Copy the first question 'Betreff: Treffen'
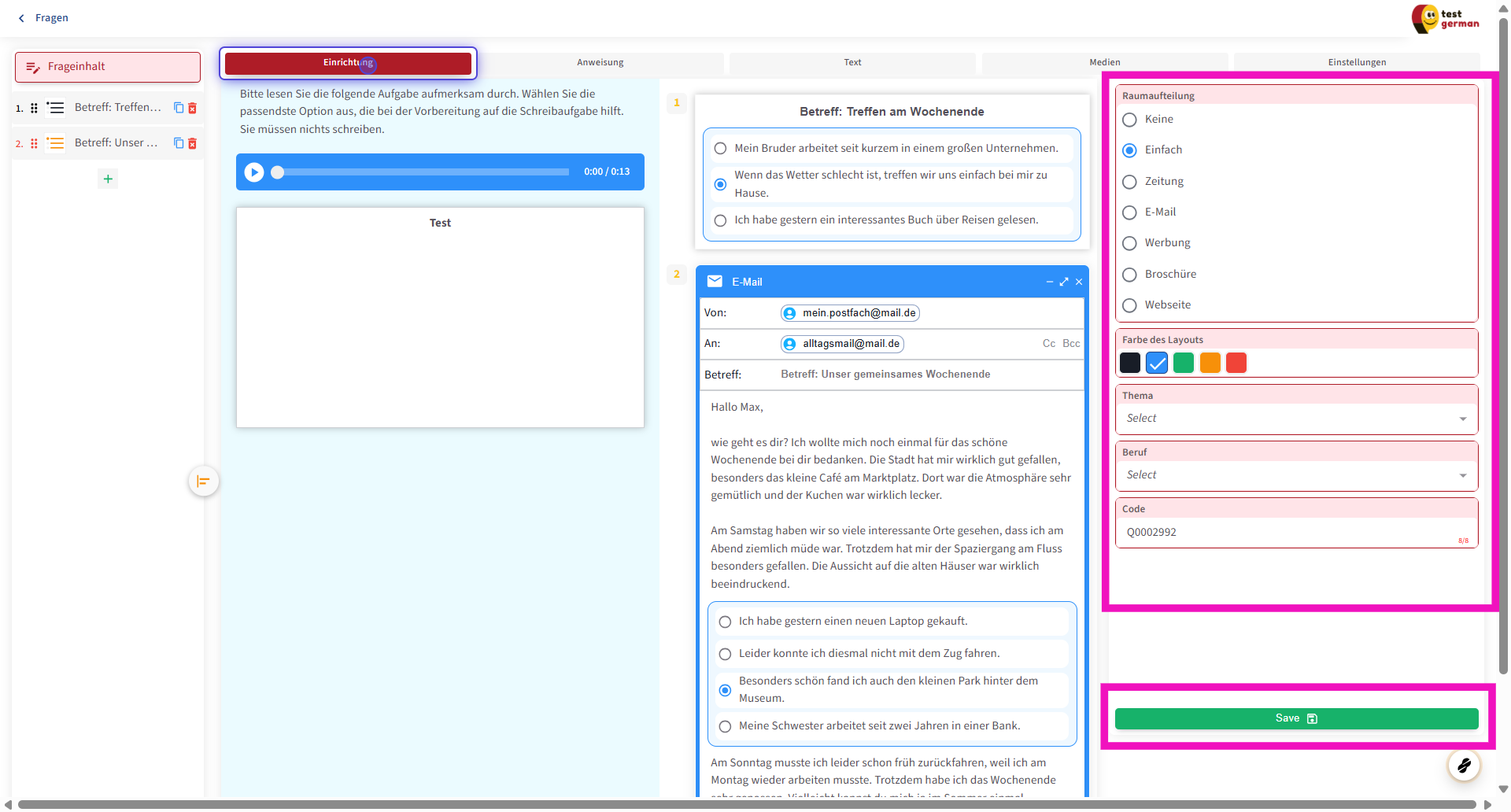 [x=179, y=108]
